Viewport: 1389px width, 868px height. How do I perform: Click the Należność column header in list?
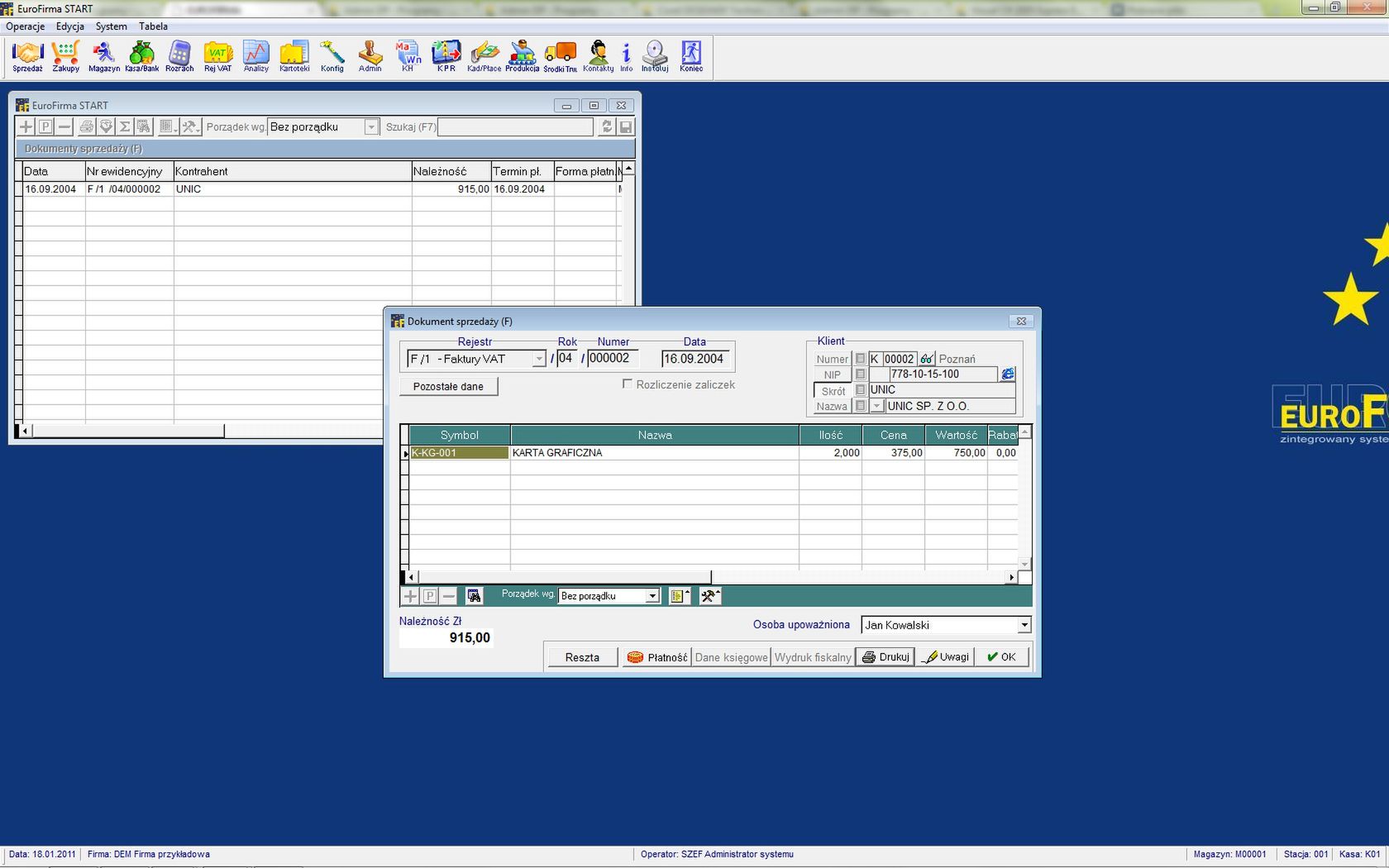pos(451,171)
